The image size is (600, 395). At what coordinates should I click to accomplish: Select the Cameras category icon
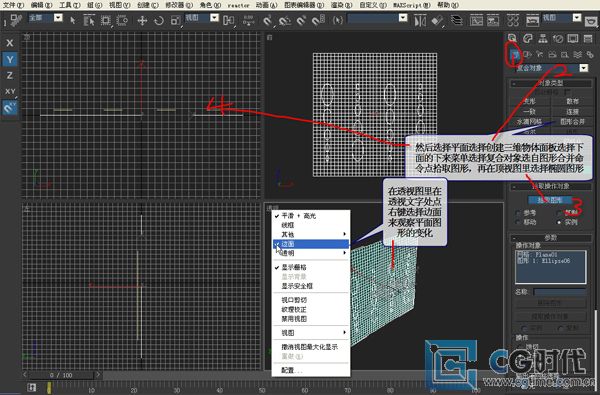tap(552, 55)
